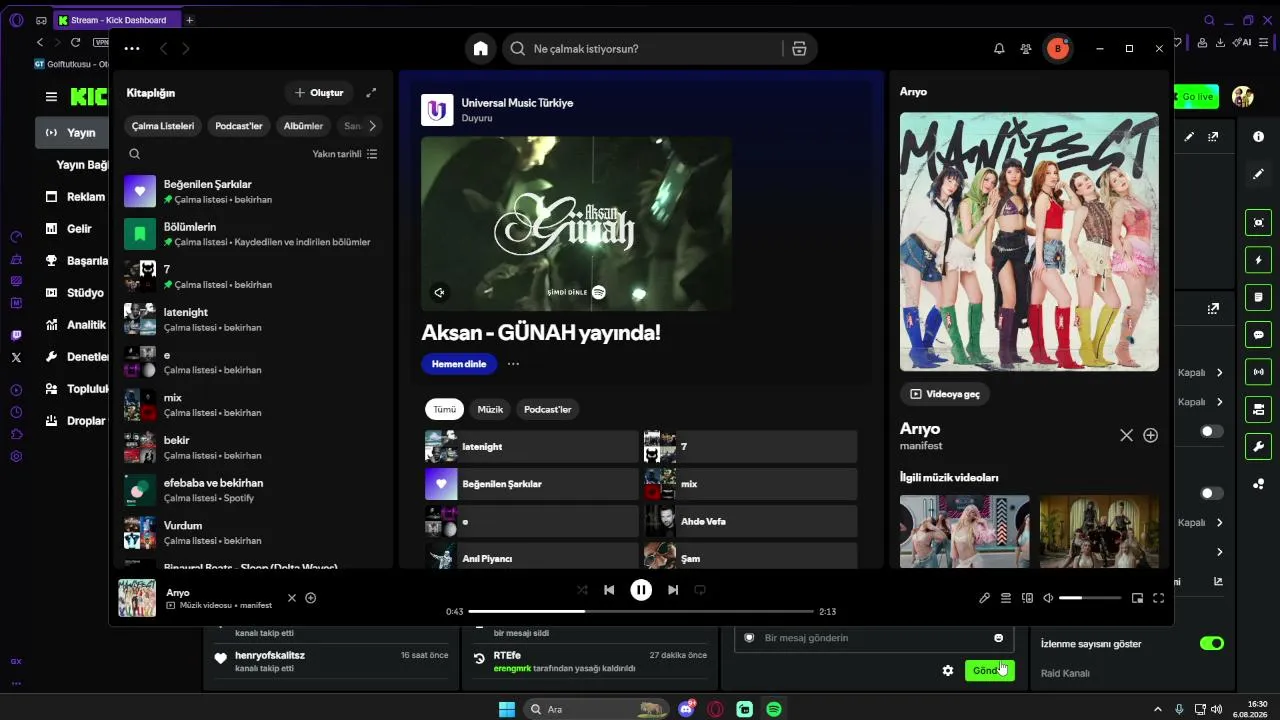Toggle repeat in the player

click(700, 590)
